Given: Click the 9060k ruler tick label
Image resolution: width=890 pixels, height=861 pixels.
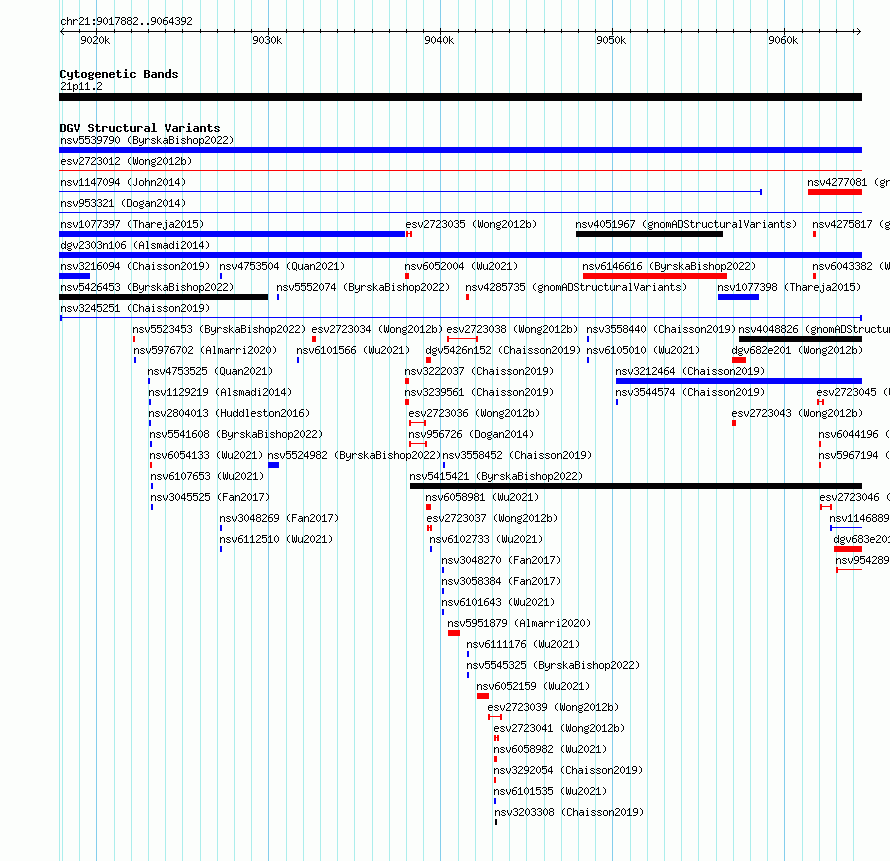Looking at the screenshot, I should [x=783, y=40].
